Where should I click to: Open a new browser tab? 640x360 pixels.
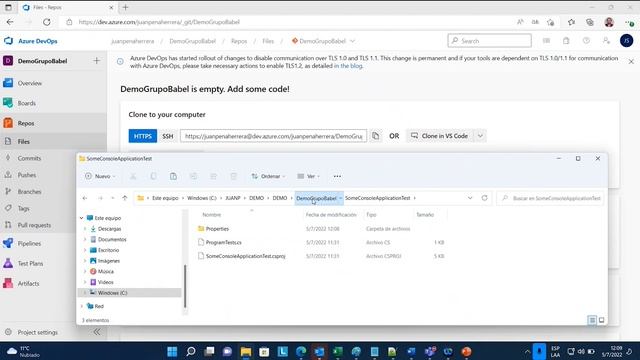[x=125, y=7]
